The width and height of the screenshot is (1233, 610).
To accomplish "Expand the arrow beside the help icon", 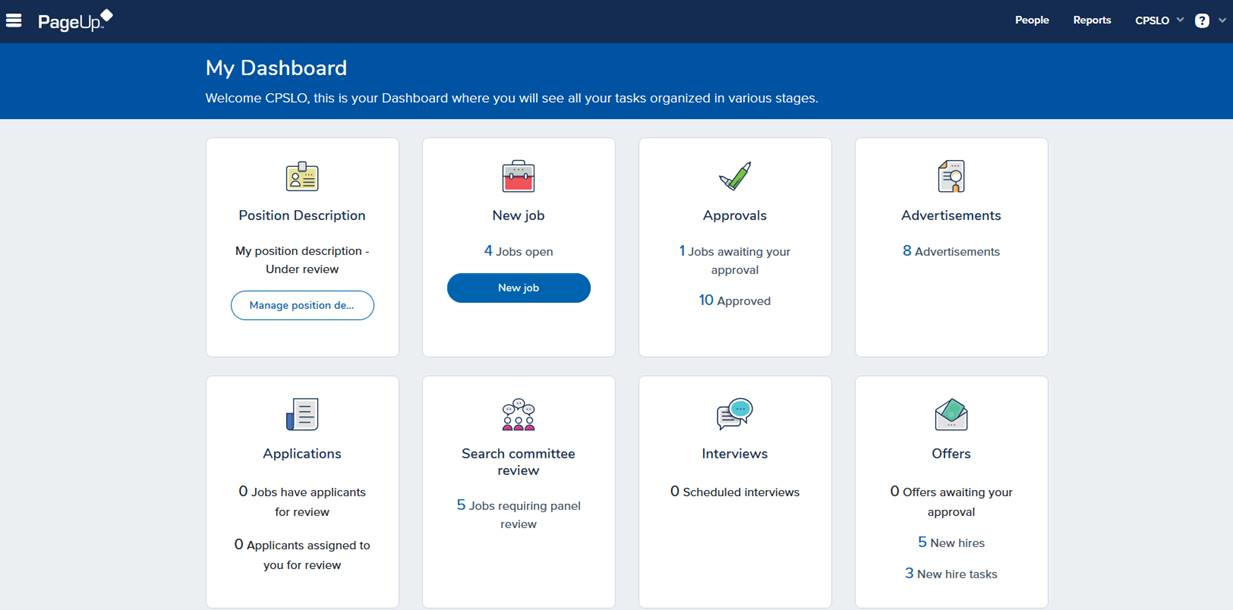I will [1222, 20].
